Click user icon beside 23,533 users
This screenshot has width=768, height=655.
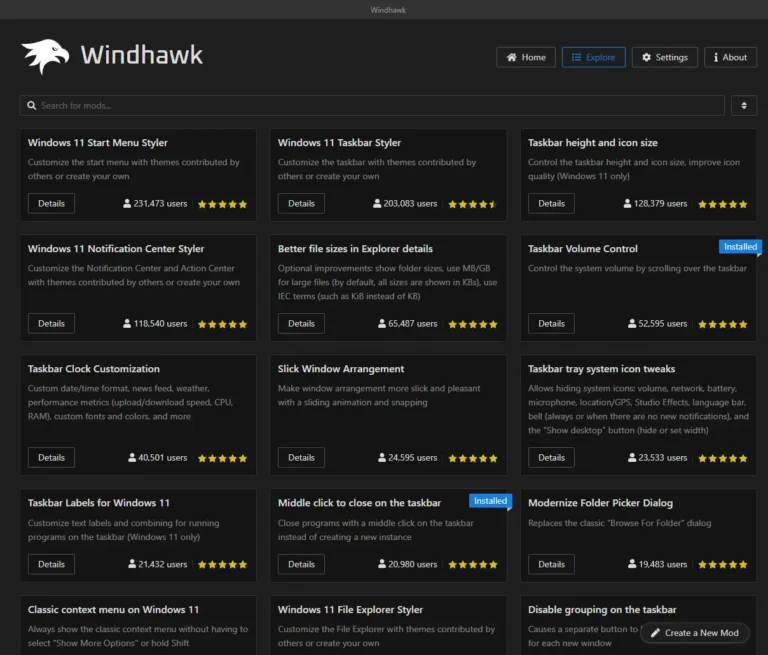pyautogui.click(x=632, y=457)
